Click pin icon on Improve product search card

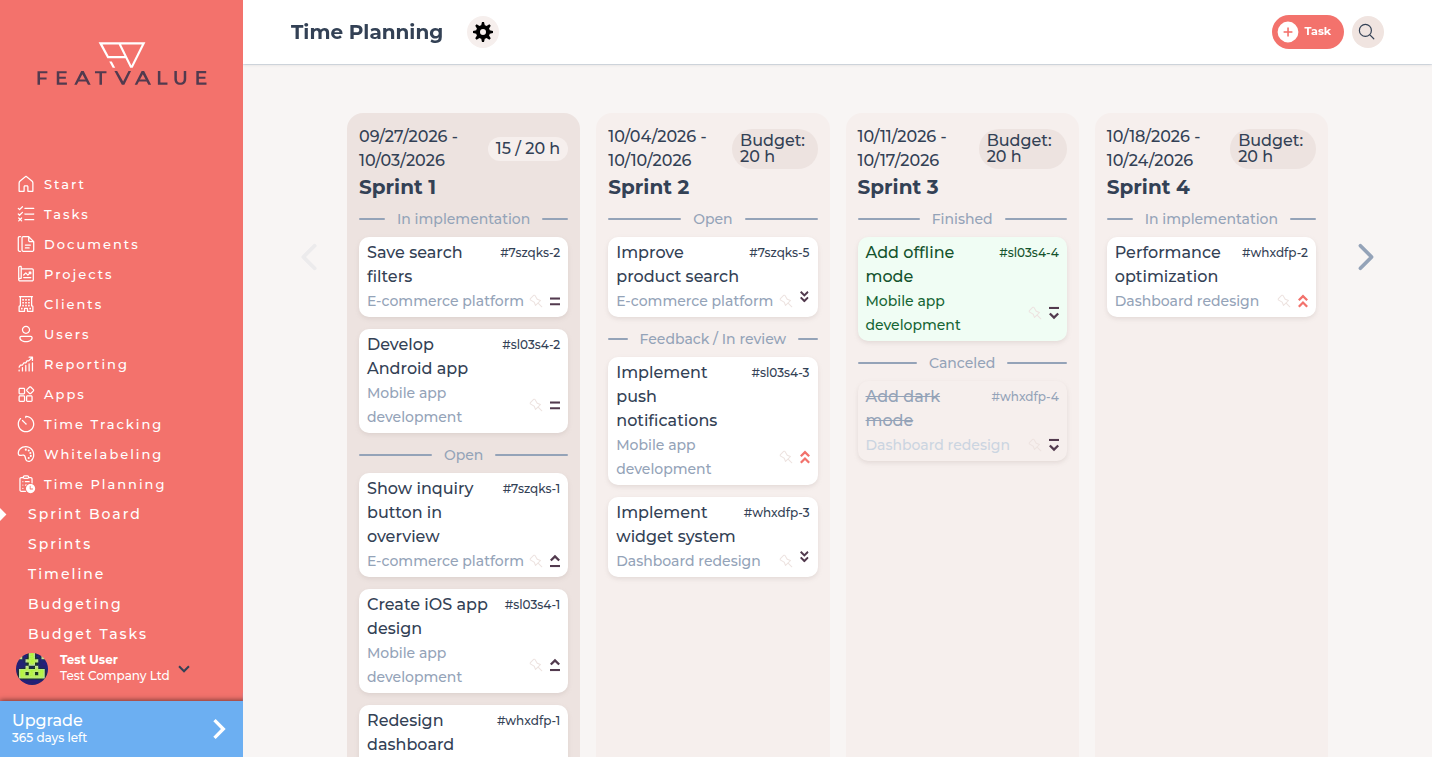[x=786, y=301]
